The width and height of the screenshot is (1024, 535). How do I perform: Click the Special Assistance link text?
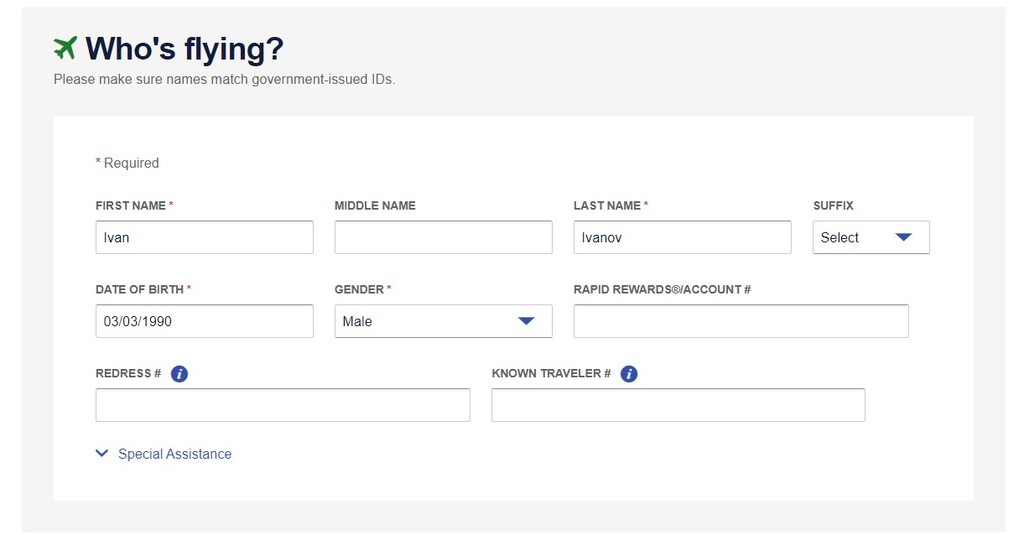175,454
